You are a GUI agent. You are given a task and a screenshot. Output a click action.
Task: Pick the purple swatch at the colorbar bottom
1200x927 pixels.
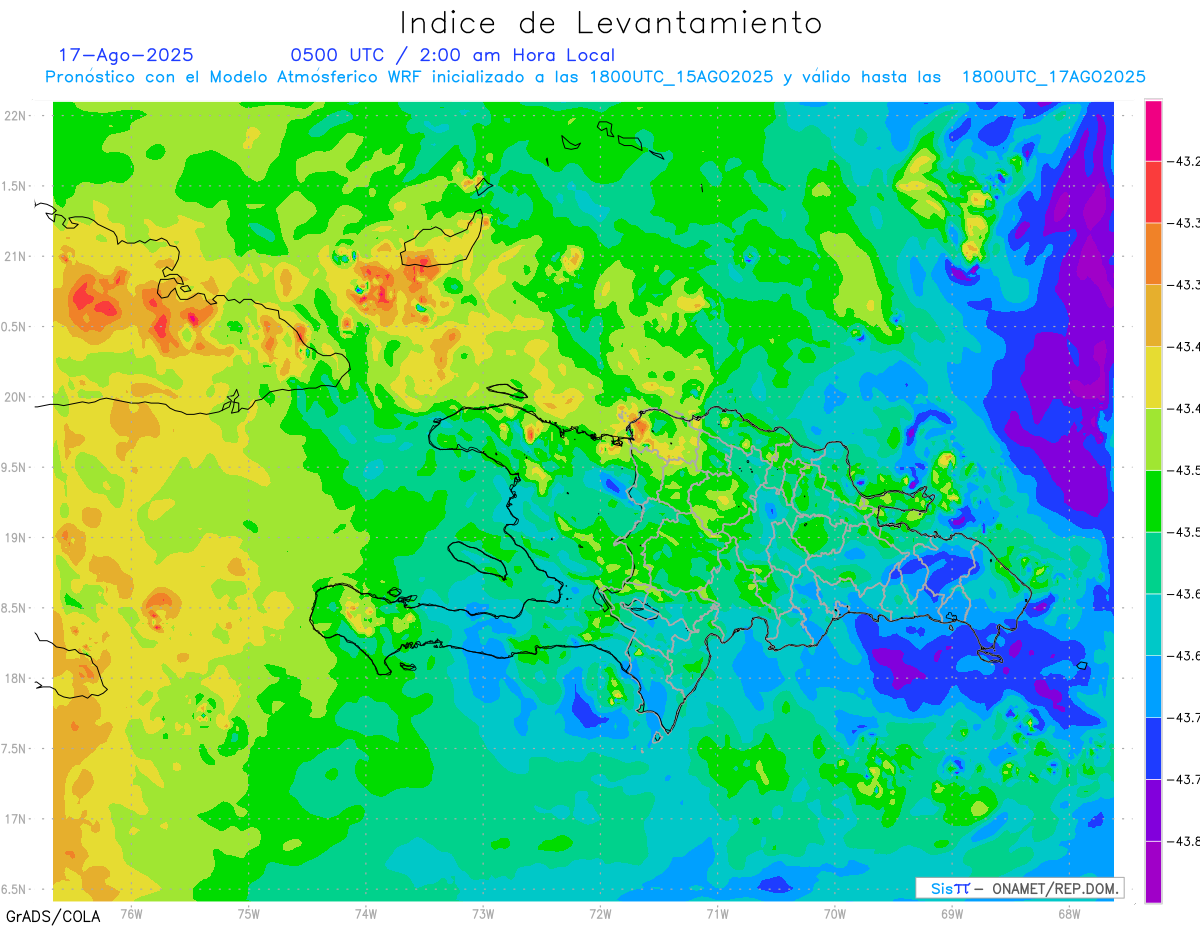point(1153,871)
